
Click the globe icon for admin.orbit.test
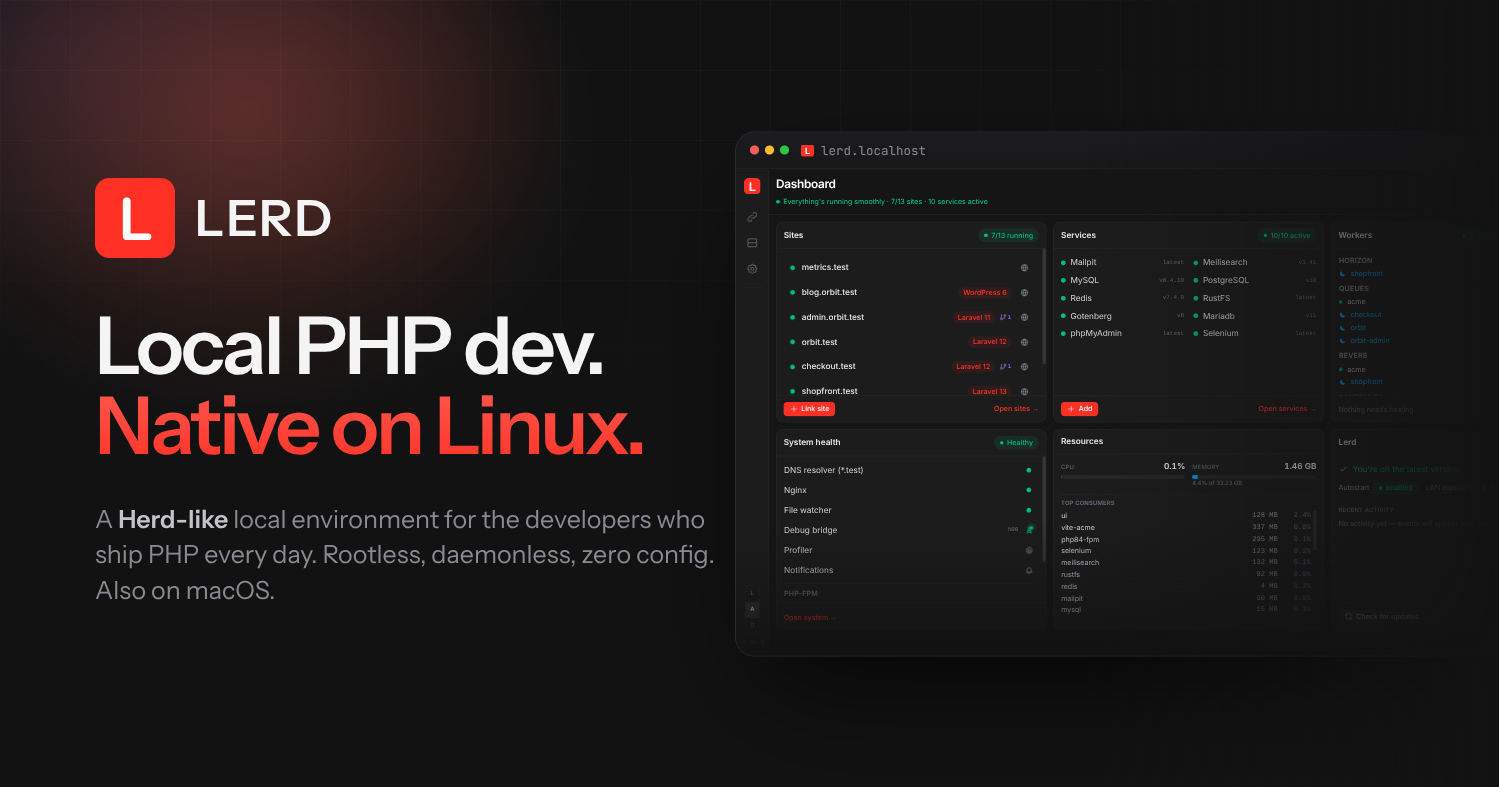1024,317
